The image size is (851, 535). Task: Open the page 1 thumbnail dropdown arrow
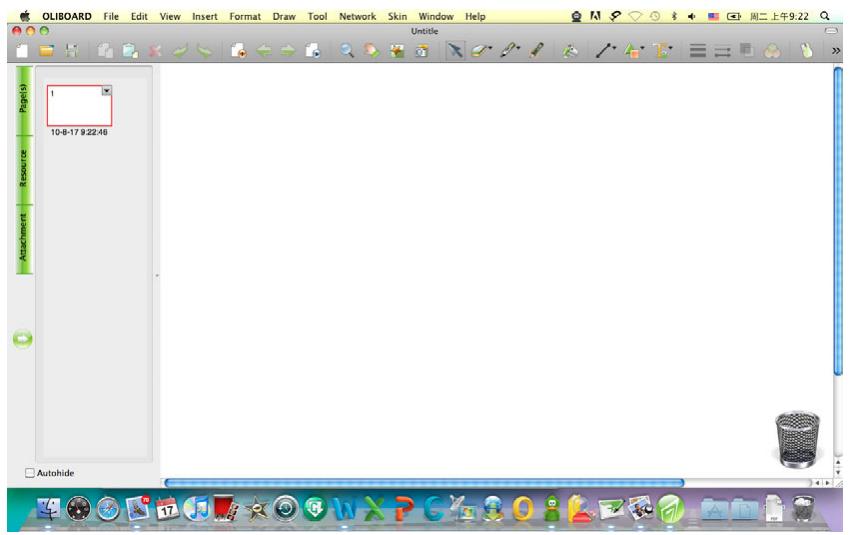[x=107, y=91]
